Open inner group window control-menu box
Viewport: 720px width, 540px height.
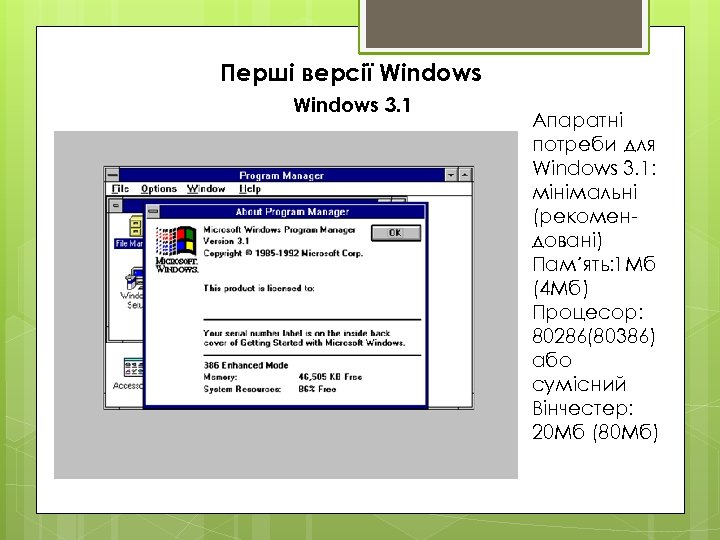coord(116,205)
